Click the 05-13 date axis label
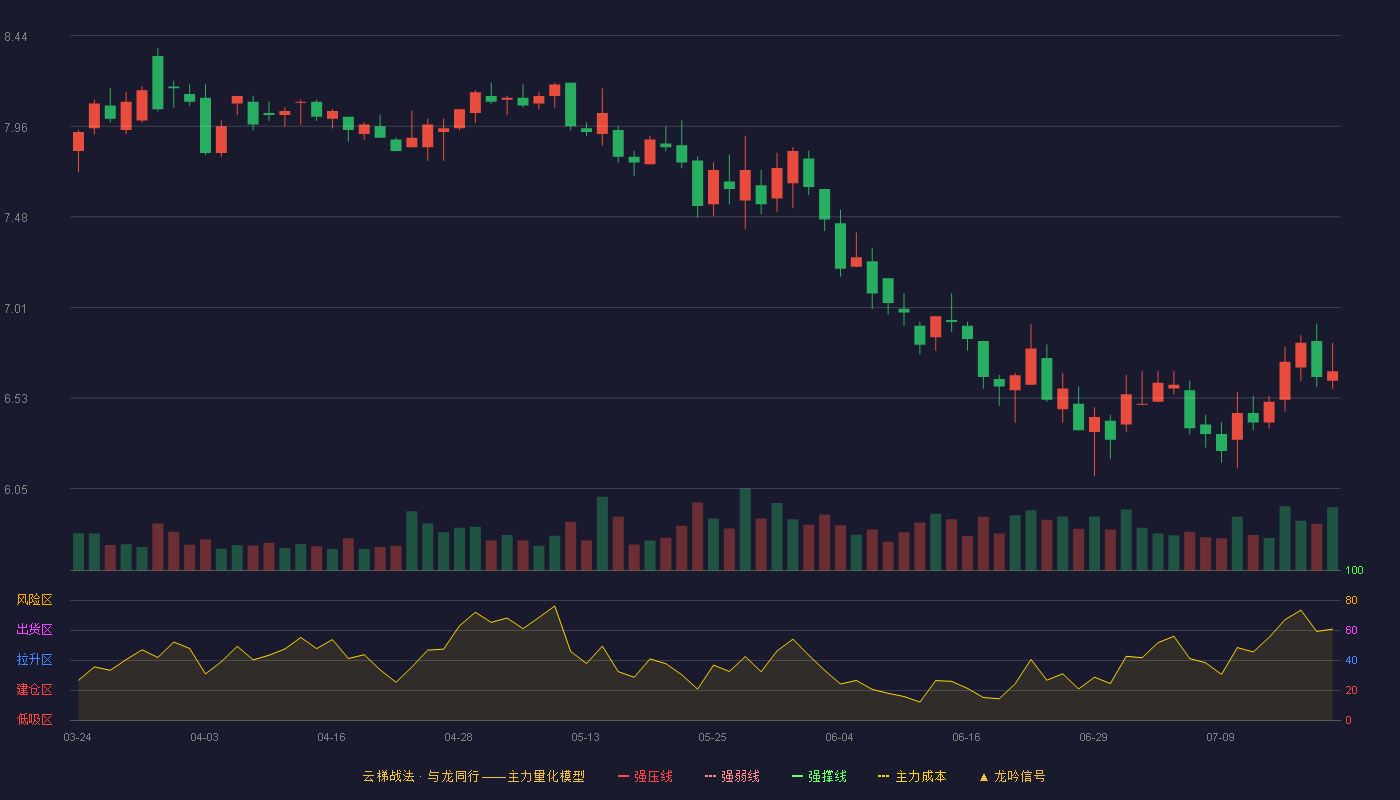Image resolution: width=1400 pixels, height=800 pixels. pyautogui.click(x=585, y=737)
